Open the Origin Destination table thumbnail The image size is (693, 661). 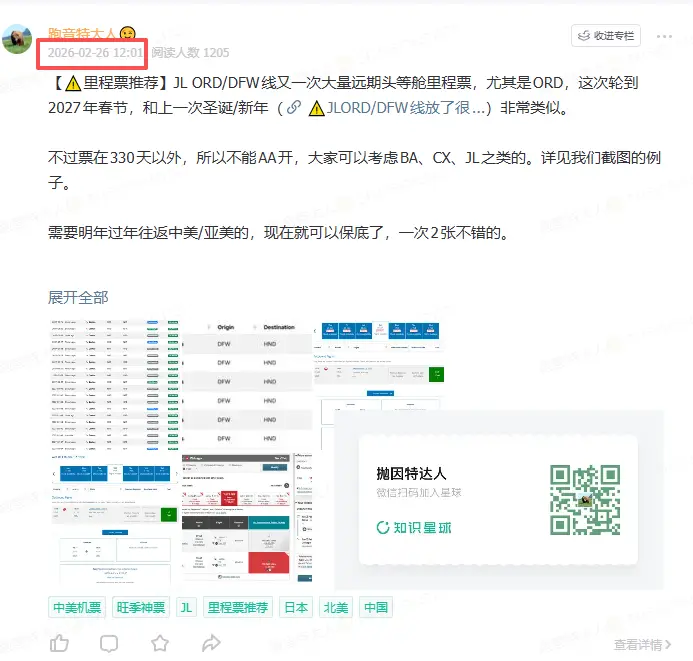[x=247, y=384]
